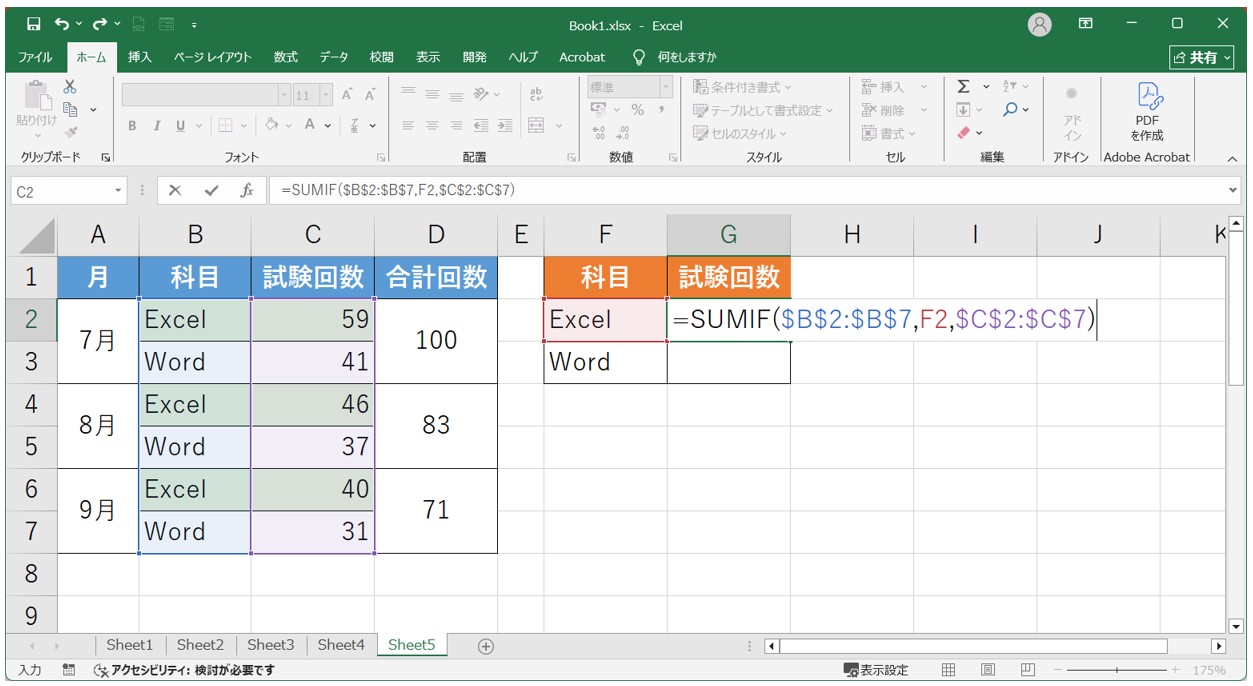Open the Copy dropdown arrow
This screenshot has width=1253, height=686.
93,109
